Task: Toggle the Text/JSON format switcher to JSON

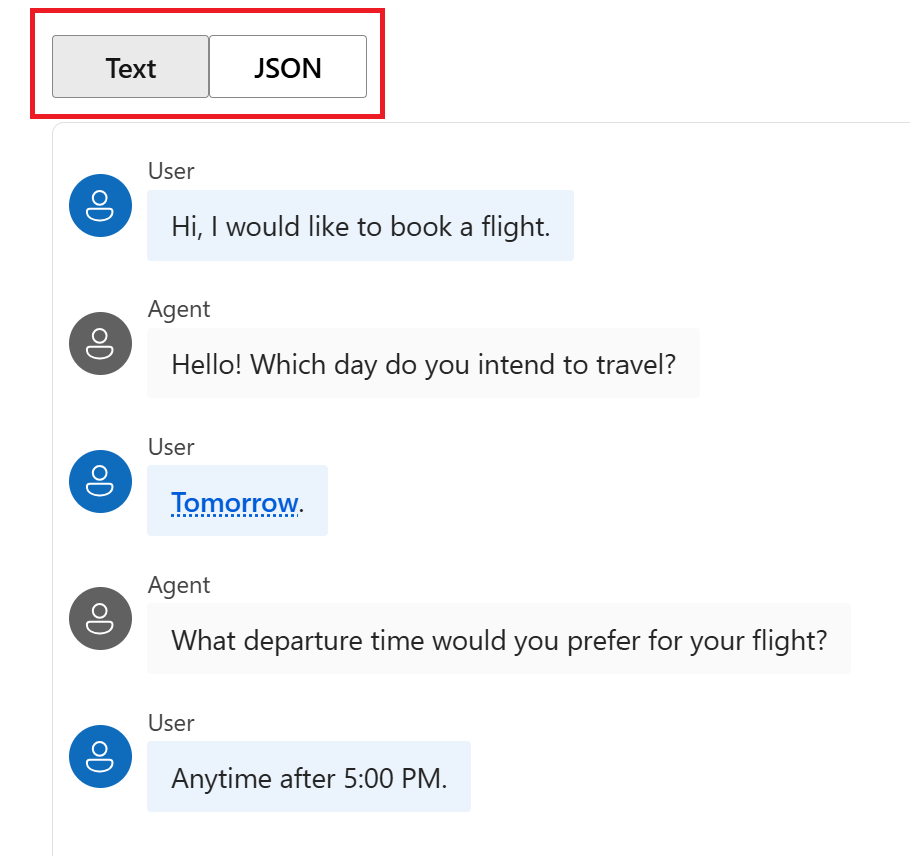Action: tap(287, 67)
